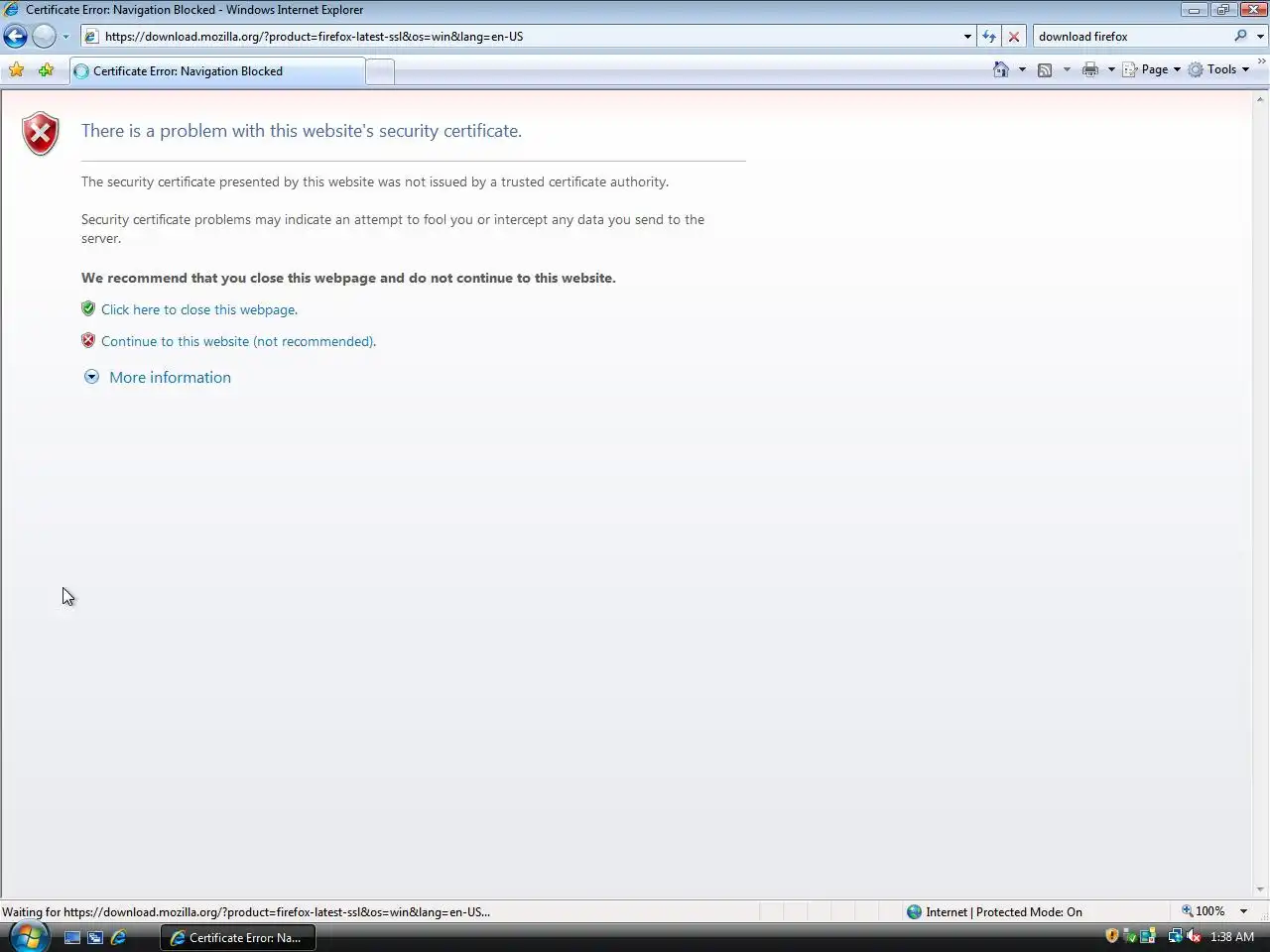Click the magnifier Search icon
Image resolution: width=1270 pixels, height=952 pixels.
click(1240, 37)
